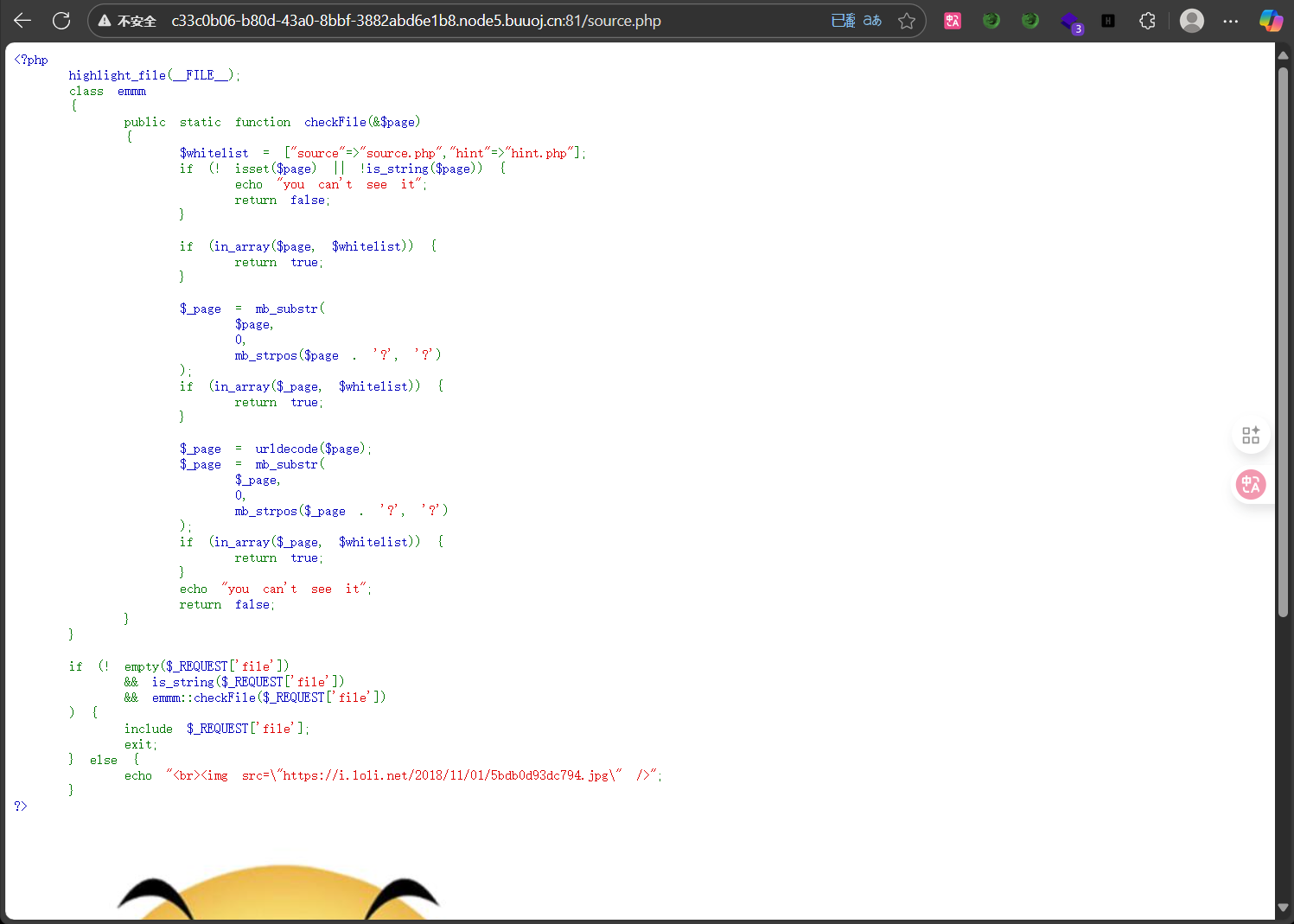Open the second green extension icon

coord(1029,20)
